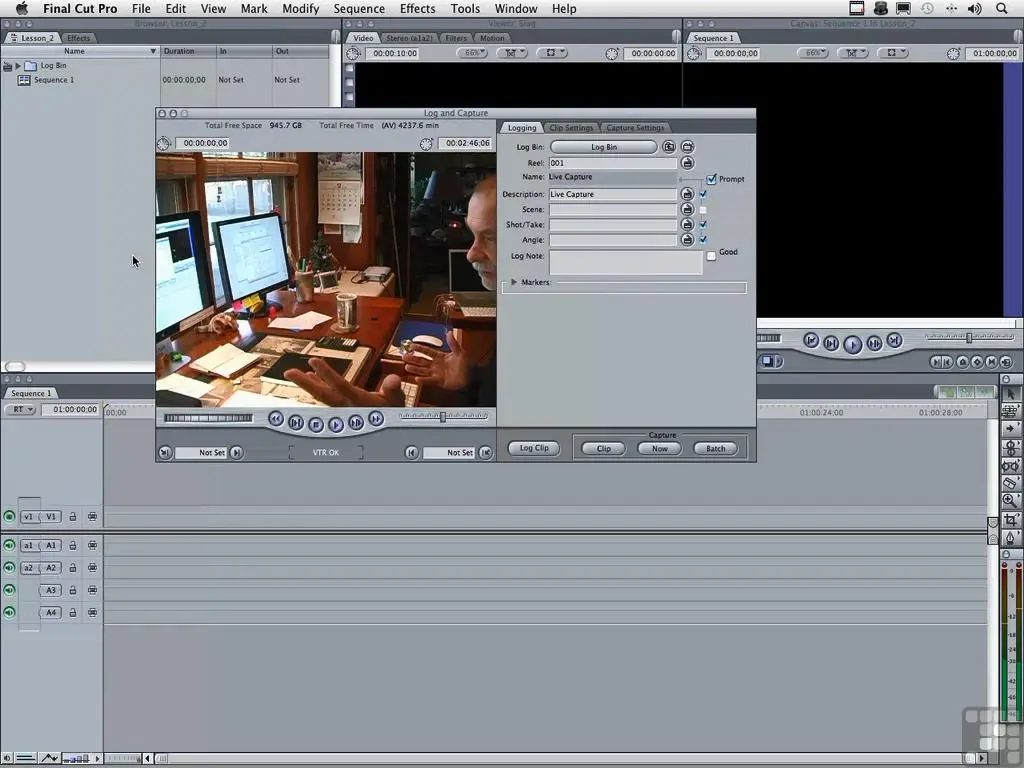Rewind the tape in Log and Capture
This screenshot has height=768, width=1024.
pos(276,419)
